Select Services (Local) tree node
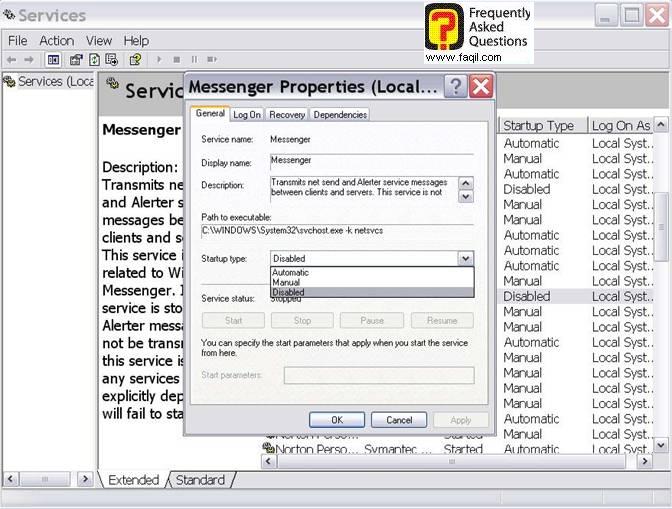Screen dimensions: 672x509 [x=49, y=81]
